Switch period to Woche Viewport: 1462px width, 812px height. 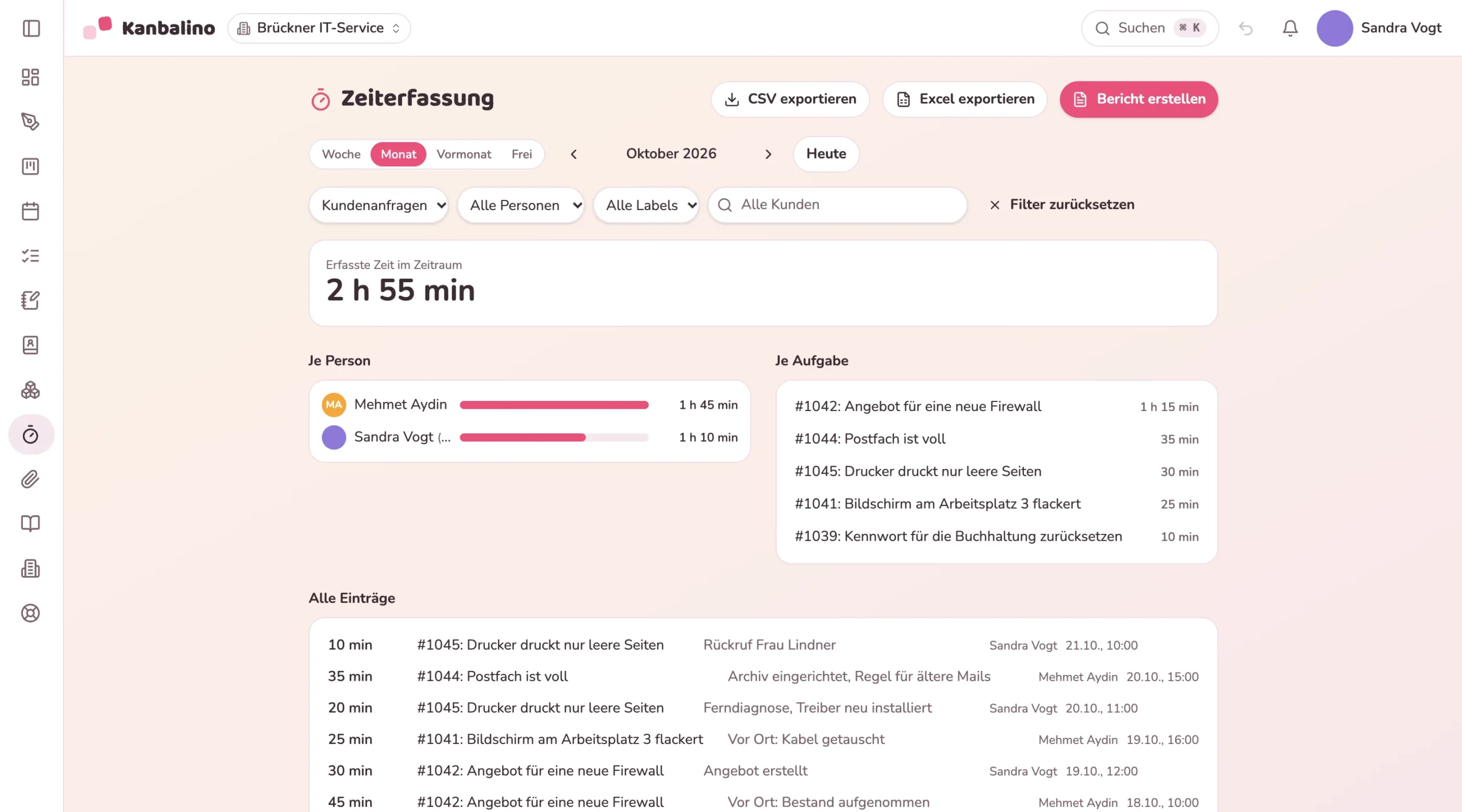click(341, 154)
